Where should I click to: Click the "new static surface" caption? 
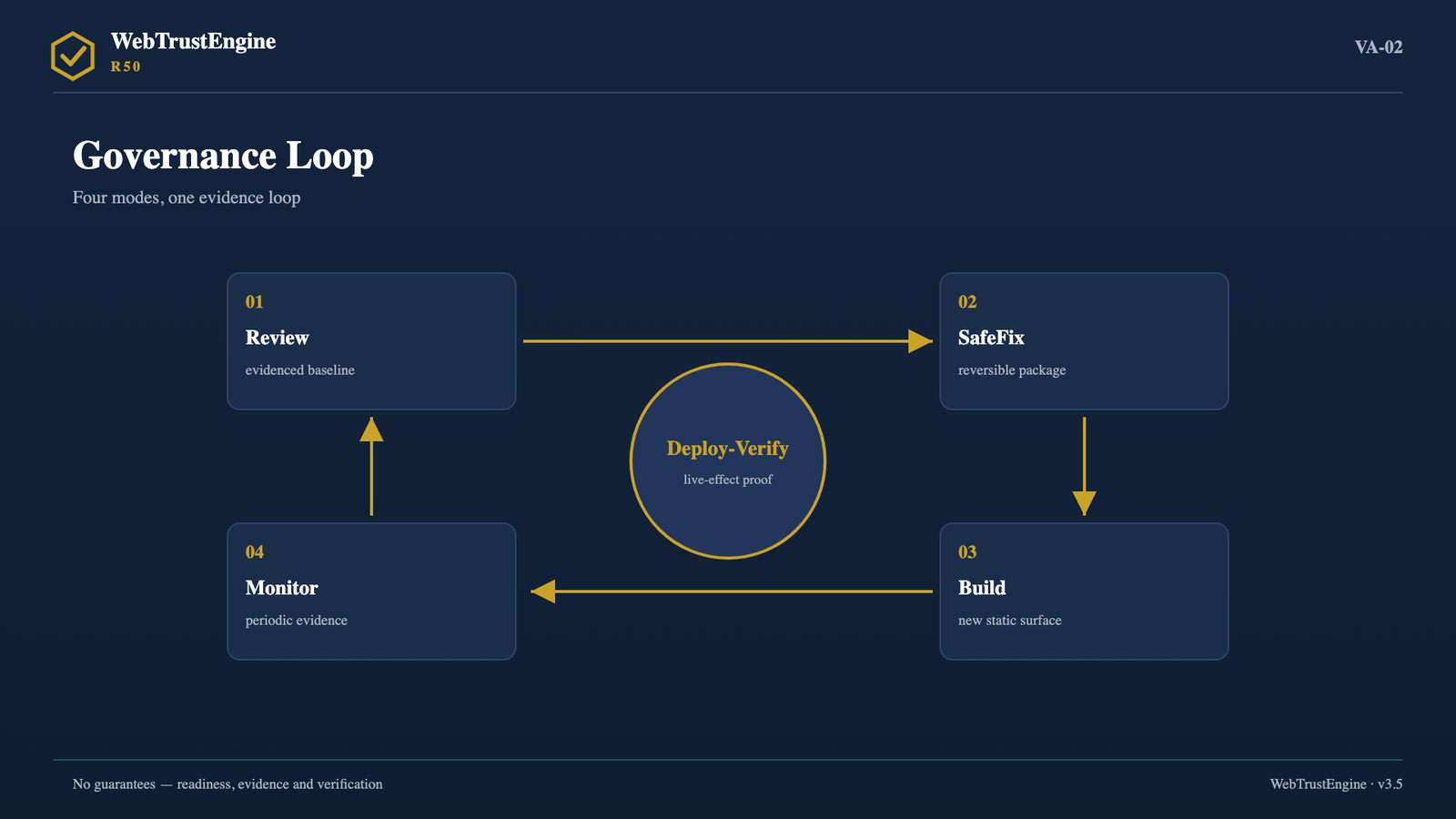(1010, 621)
